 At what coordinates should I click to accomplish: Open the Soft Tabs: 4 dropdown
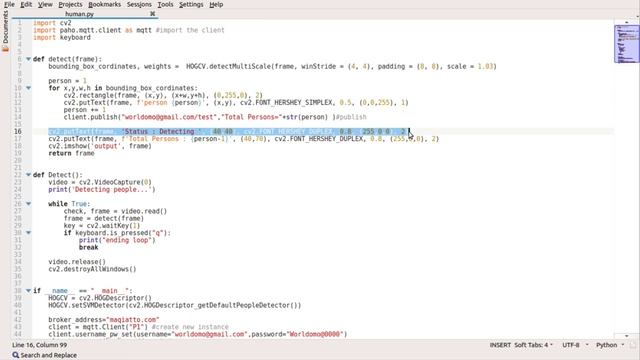pyautogui.click(x=533, y=345)
